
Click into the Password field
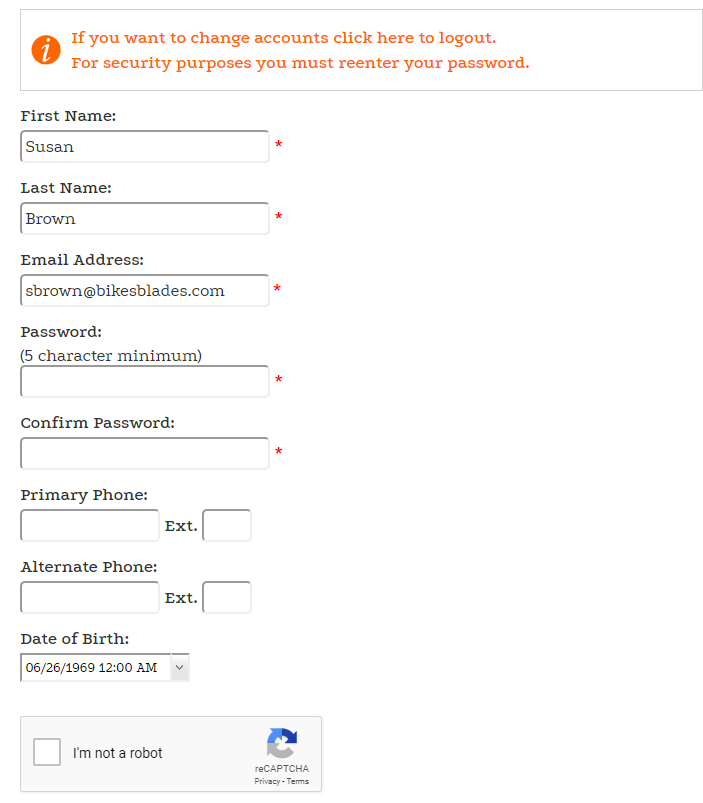144,381
